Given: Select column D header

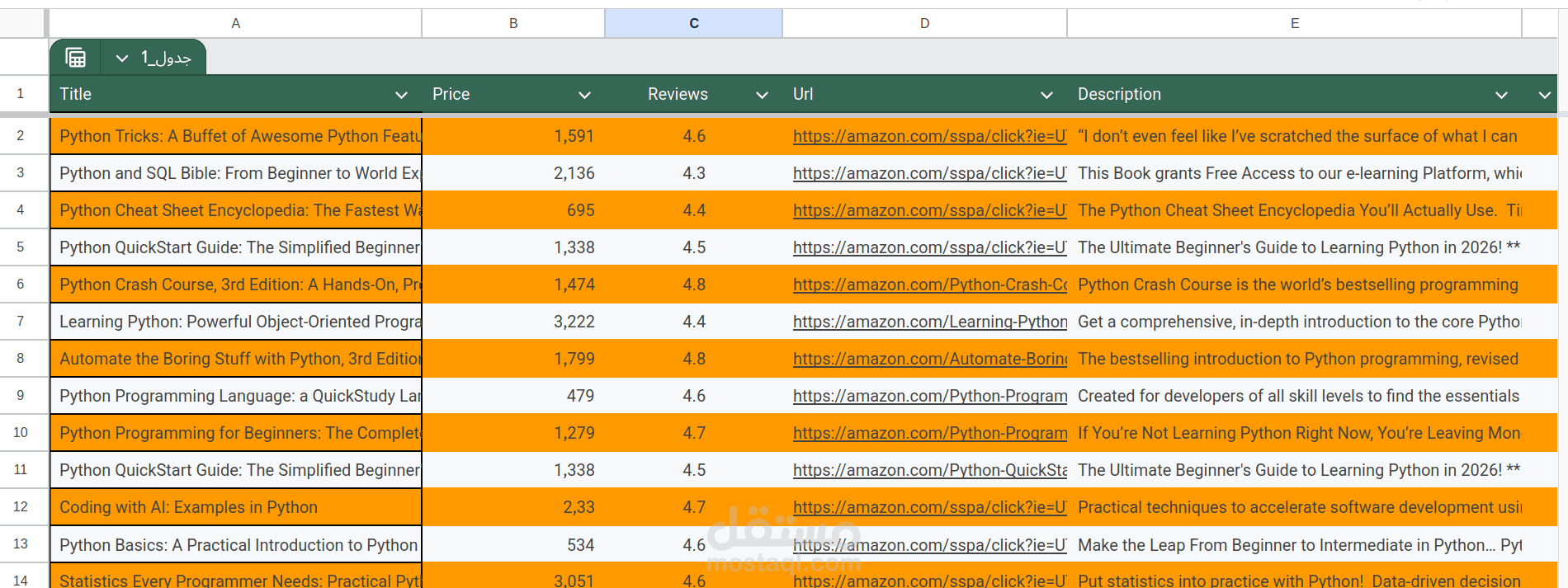Looking at the screenshot, I should (924, 23).
